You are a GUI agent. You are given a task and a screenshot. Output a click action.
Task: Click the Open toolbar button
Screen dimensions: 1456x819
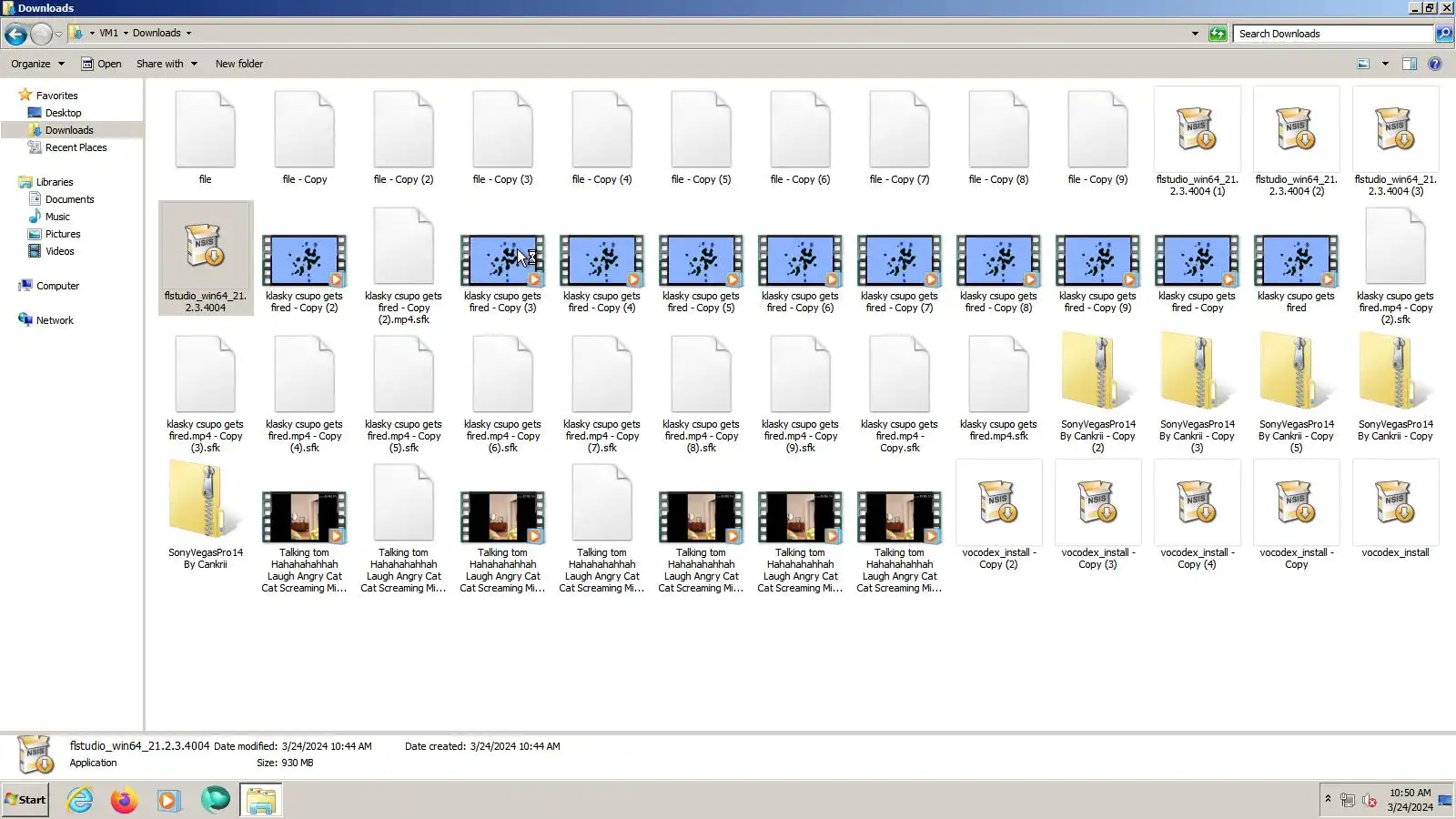coord(101,64)
